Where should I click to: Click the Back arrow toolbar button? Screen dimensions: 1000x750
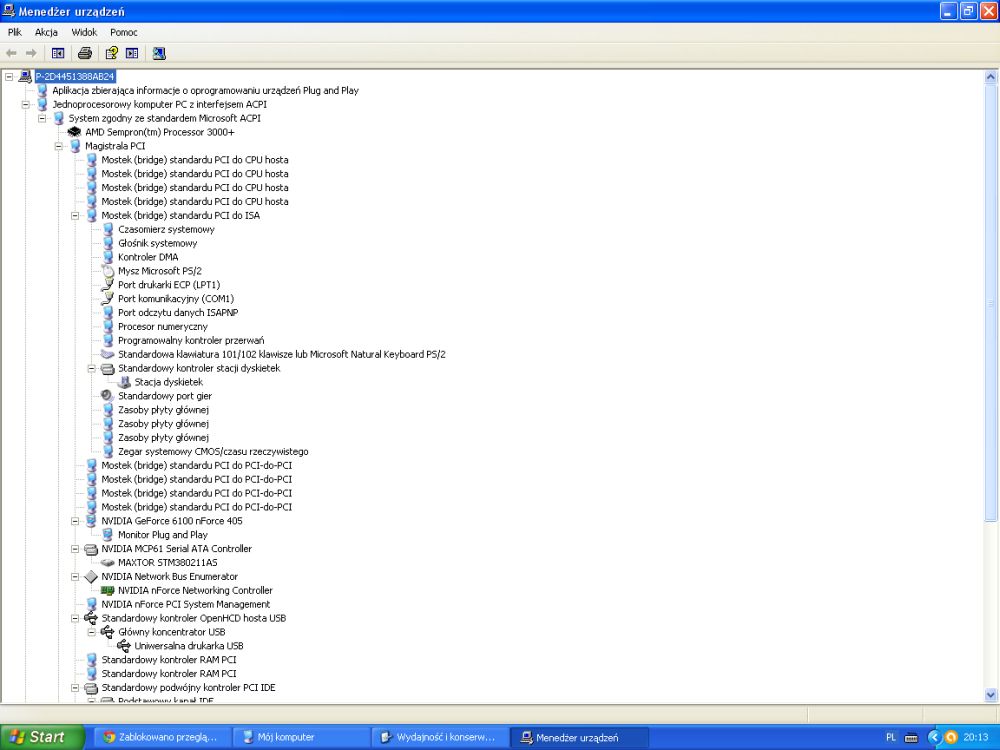tap(11, 53)
